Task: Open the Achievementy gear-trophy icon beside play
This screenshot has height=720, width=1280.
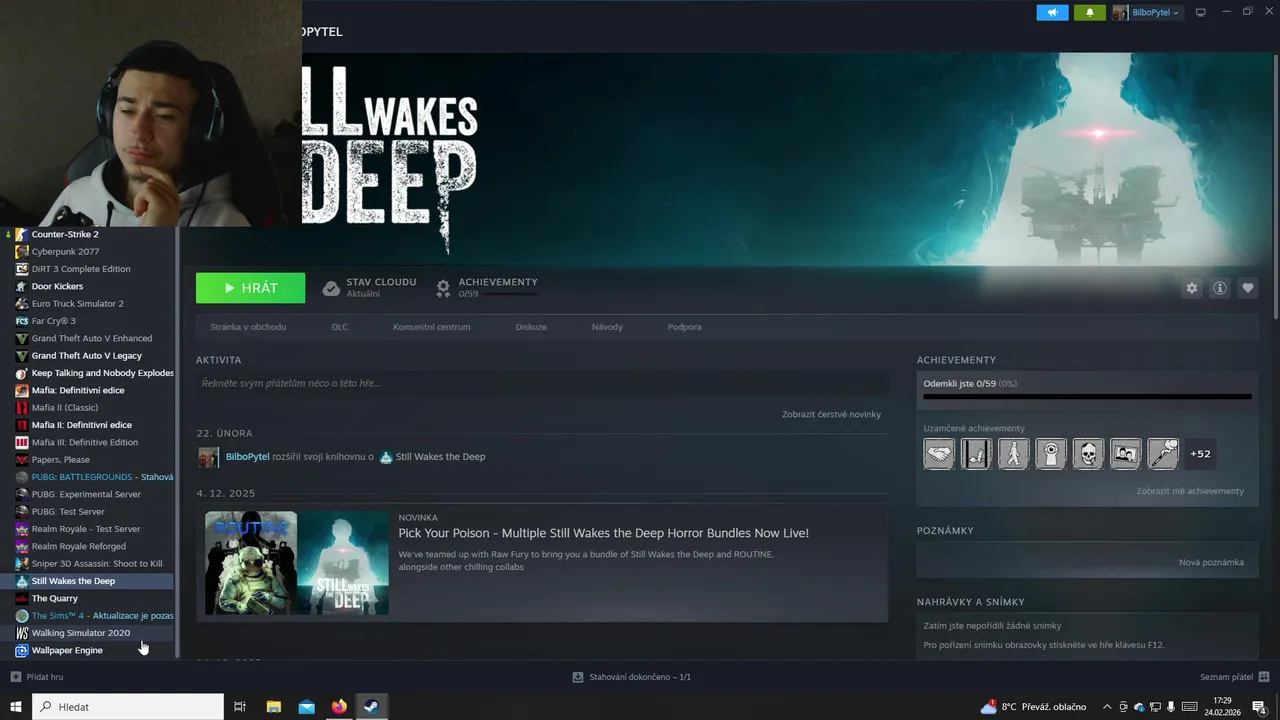Action: 443,288
